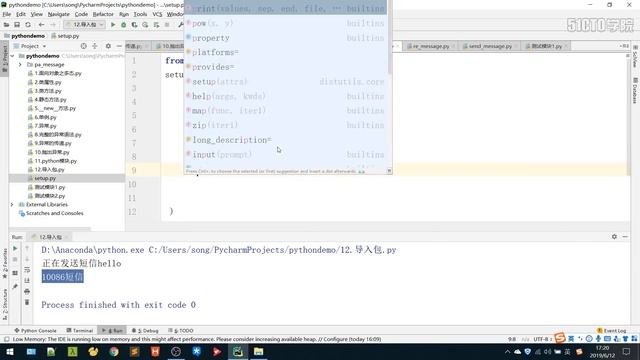Open the Tools menu

[140, 14]
